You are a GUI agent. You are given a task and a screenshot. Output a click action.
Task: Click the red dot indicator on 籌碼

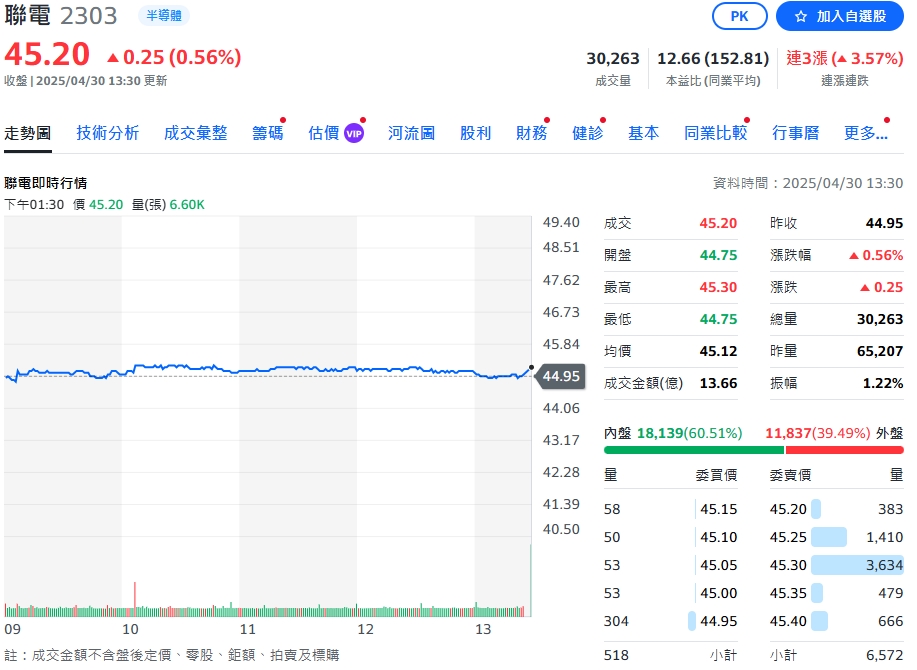click(283, 120)
